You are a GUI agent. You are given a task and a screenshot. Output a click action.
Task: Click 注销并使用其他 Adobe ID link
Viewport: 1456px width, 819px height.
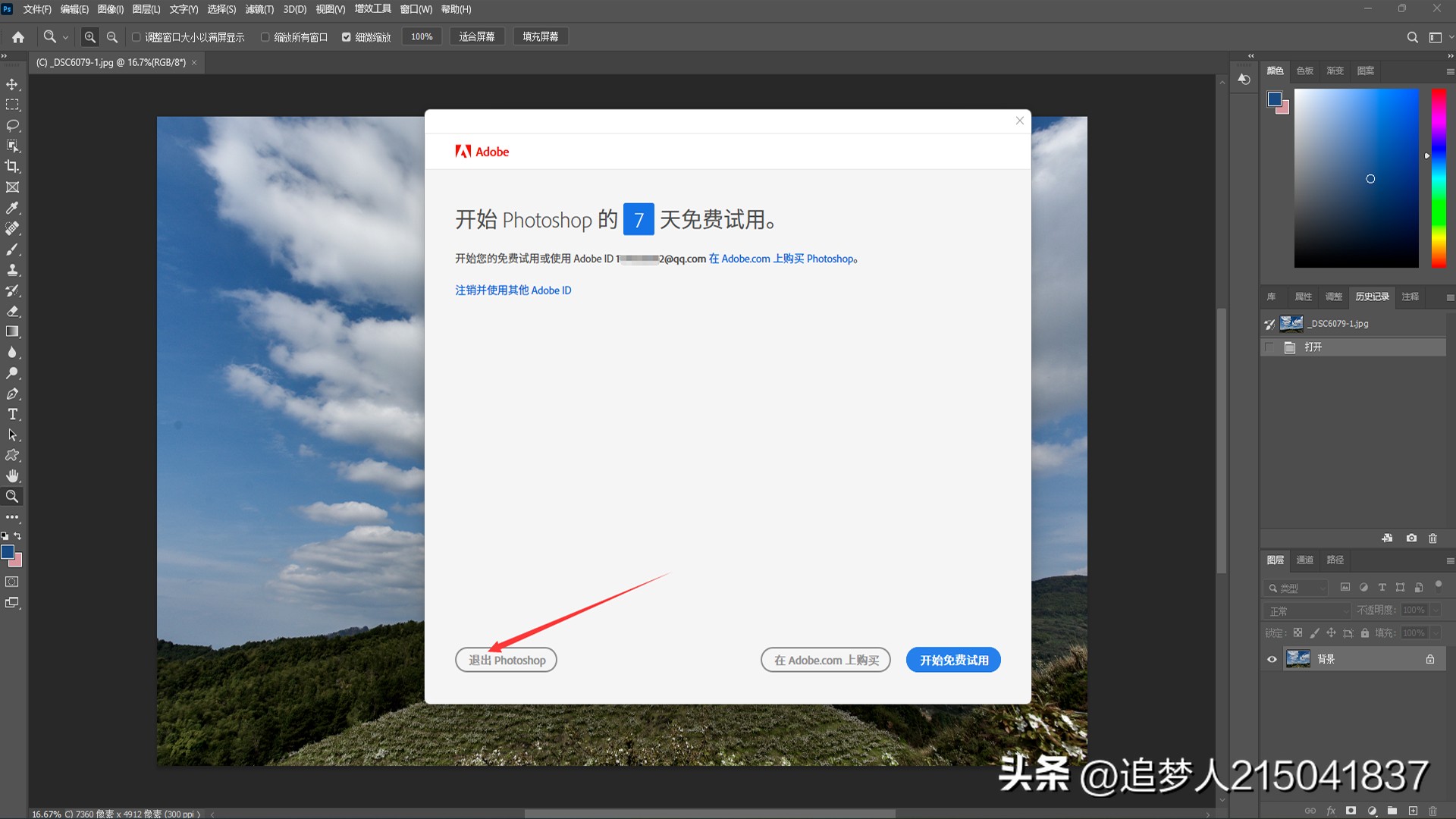(513, 290)
